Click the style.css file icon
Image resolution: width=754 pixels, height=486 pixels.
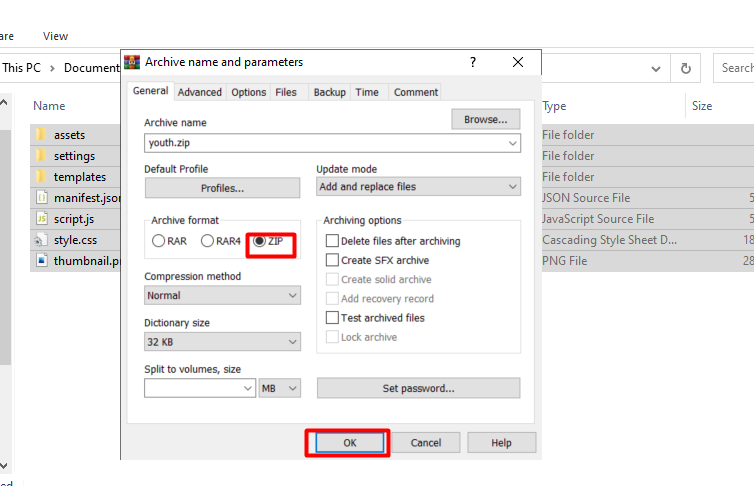pyautogui.click(x=41, y=240)
